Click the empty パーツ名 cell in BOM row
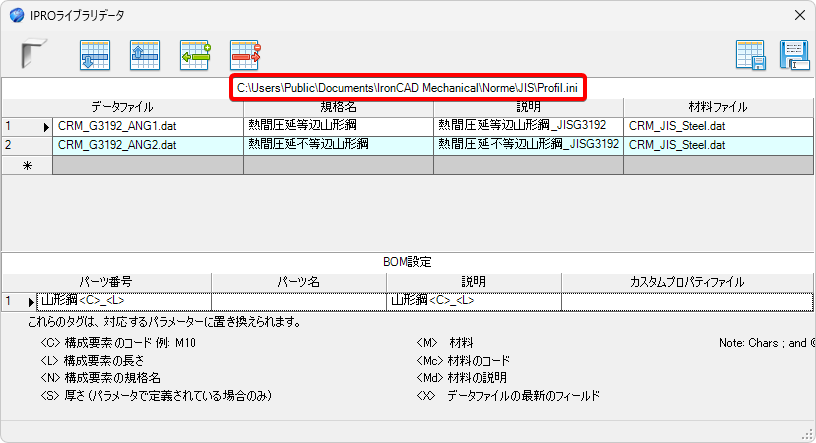Screen dimensions: 816x443 point(299,301)
